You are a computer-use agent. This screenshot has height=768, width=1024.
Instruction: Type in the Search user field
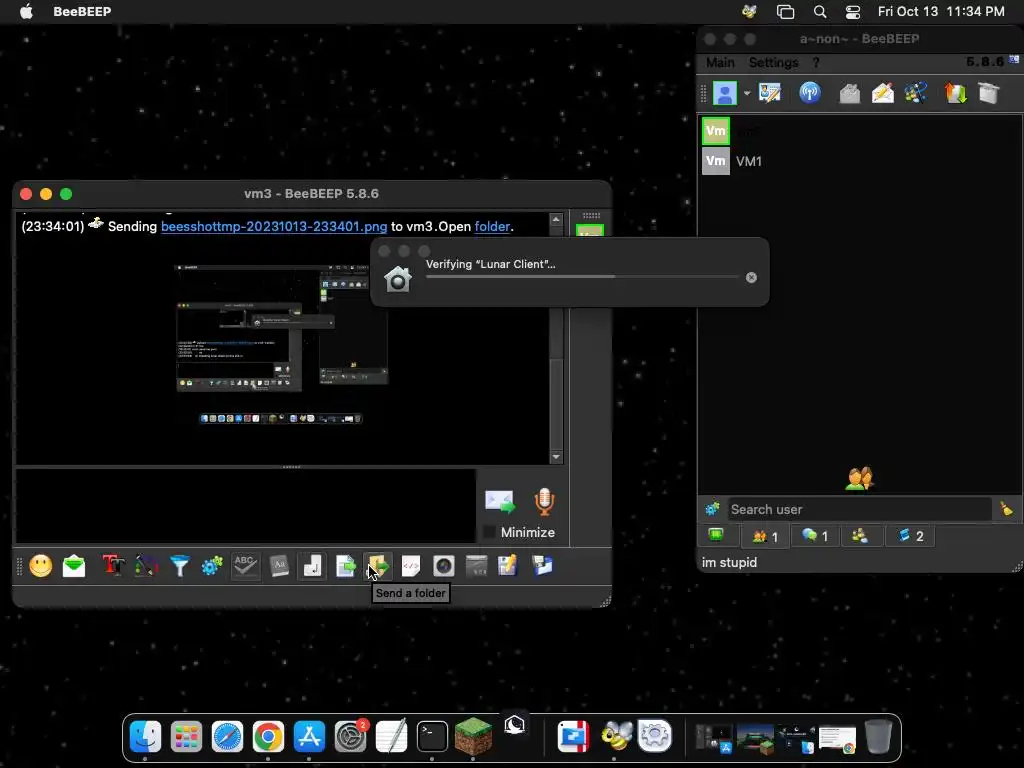[859, 509]
